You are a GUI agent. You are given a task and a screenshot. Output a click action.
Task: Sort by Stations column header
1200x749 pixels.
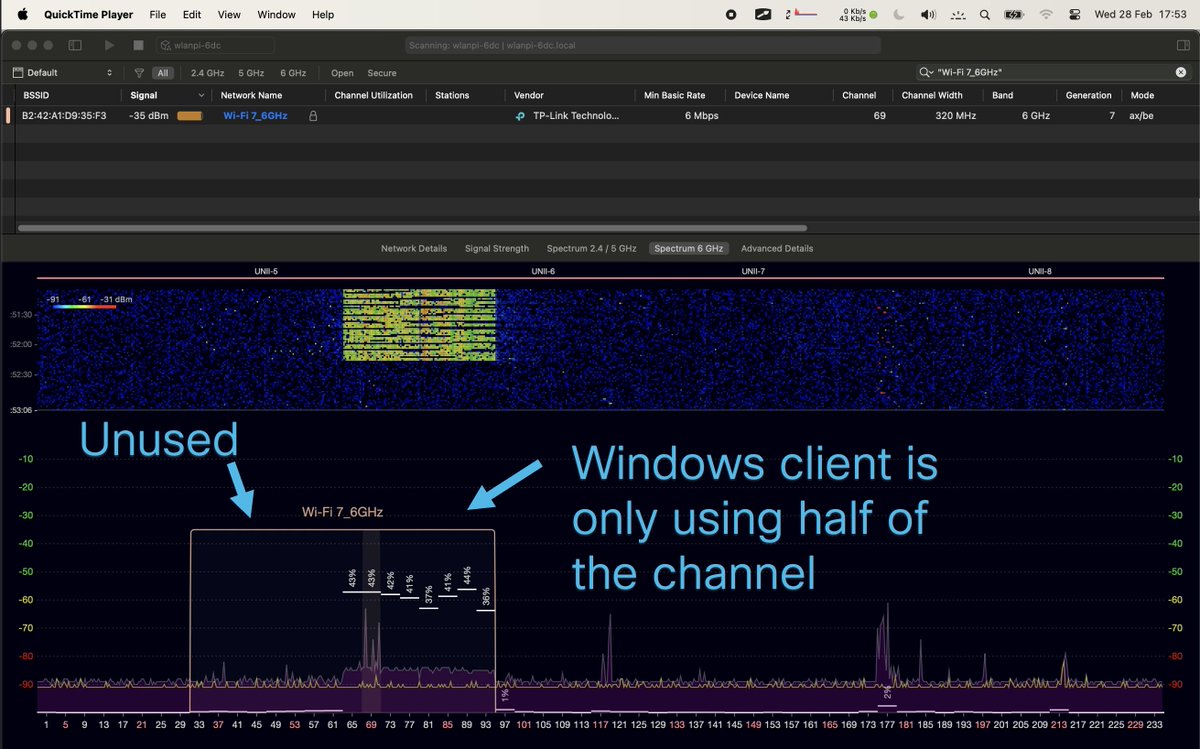pos(453,95)
